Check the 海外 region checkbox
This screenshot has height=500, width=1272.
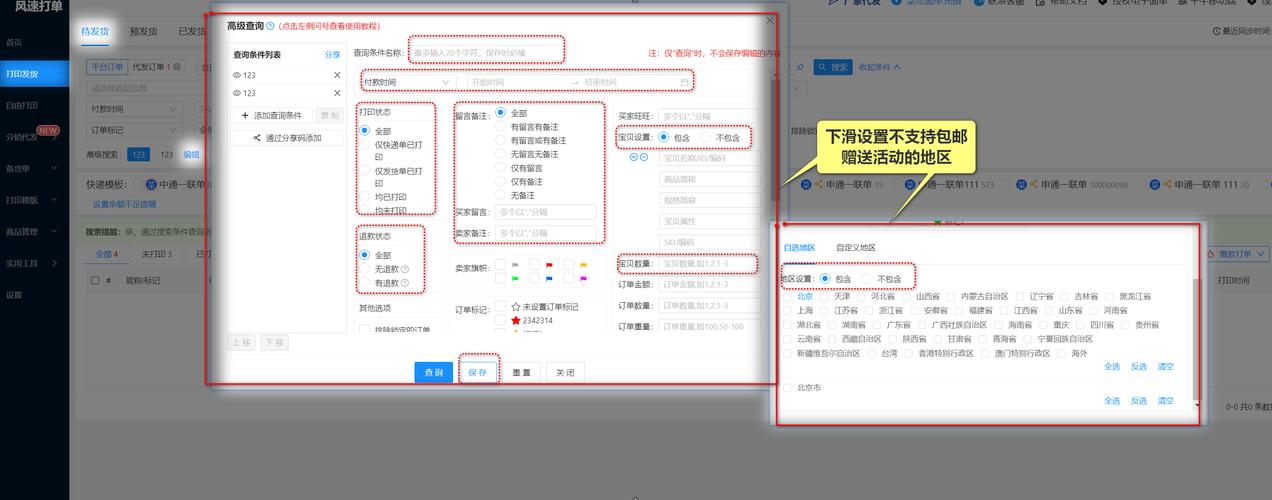(x=1061, y=353)
